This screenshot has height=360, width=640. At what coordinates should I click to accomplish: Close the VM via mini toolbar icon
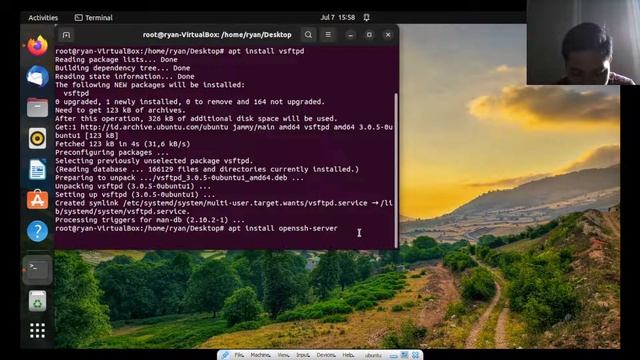coord(416,355)
